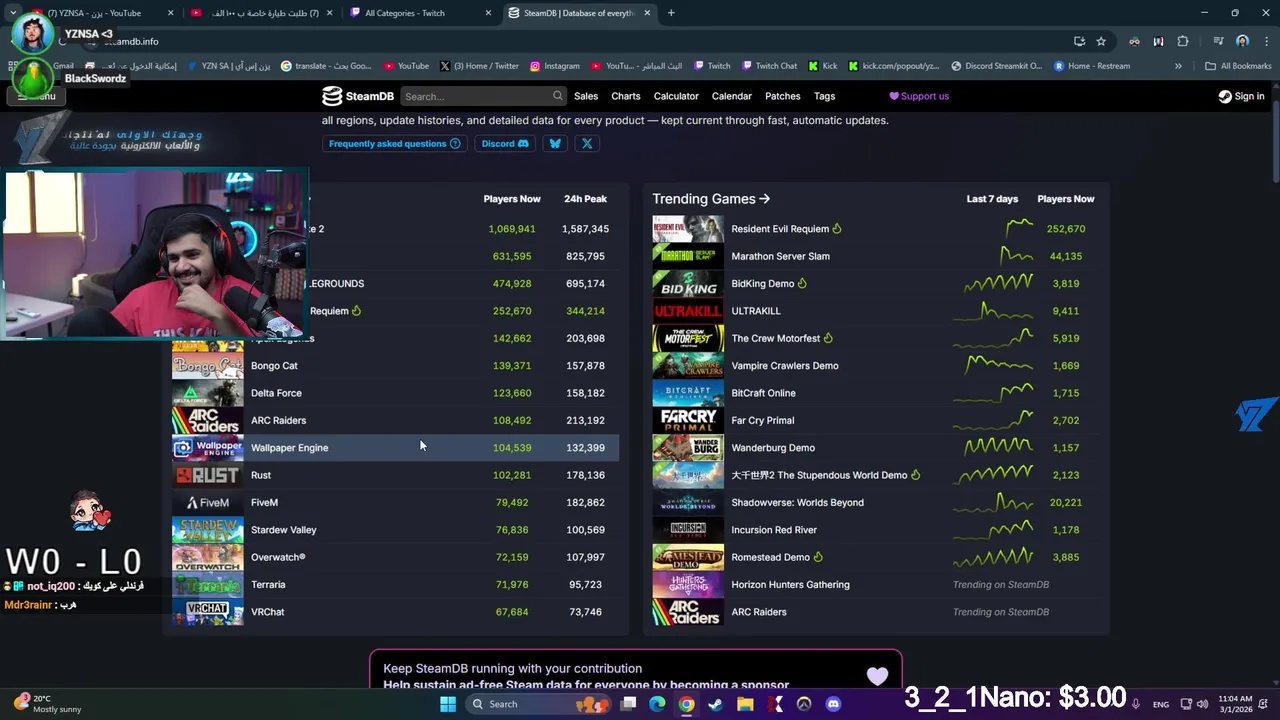Close the SteamDB browser tab
Image resolution: width=1280 pixels, height=720 pixels.
[647, 13]
